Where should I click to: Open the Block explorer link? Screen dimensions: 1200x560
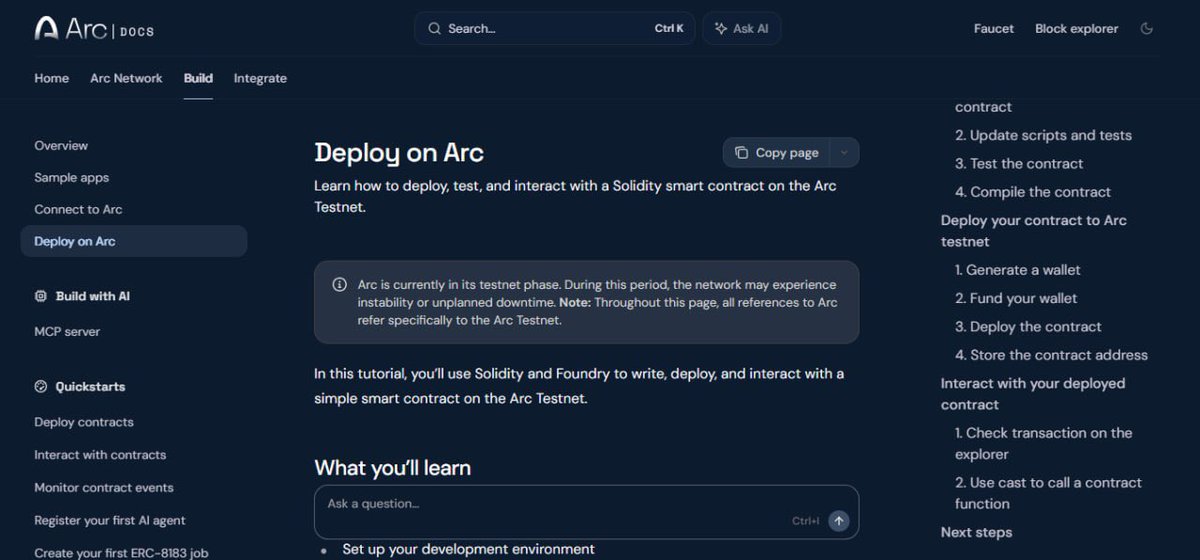pyautogui.click(x=1077, y=29)
